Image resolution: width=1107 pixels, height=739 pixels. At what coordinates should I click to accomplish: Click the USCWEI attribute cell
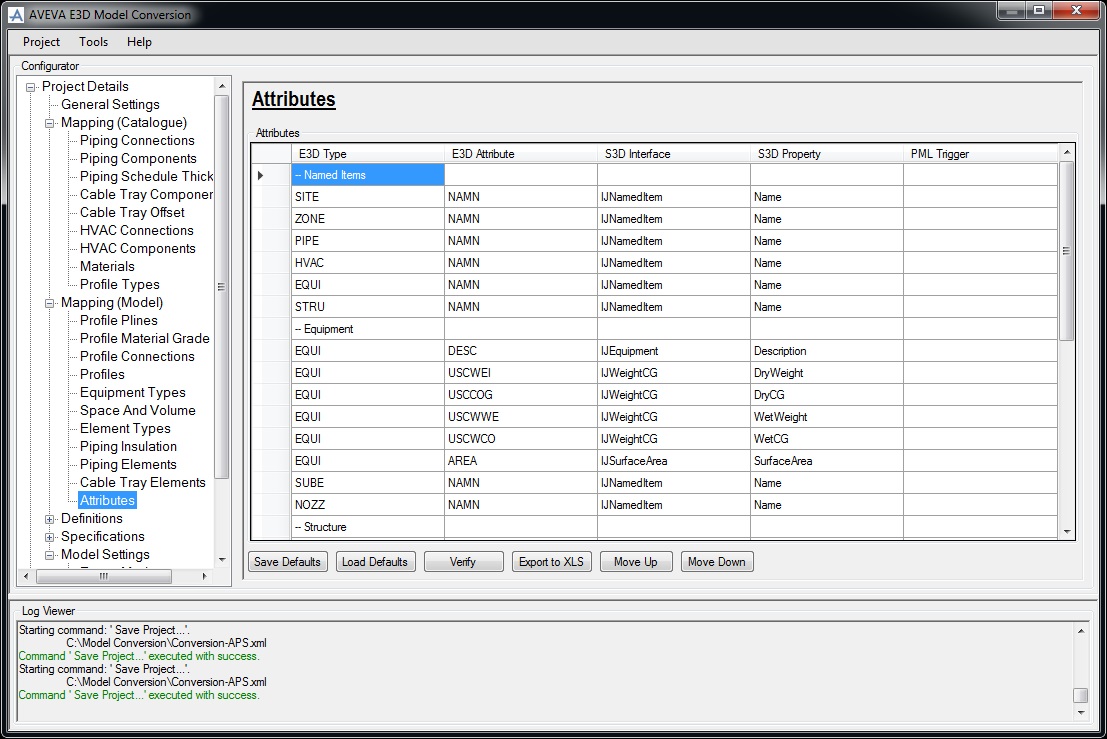pyautogui.click(x=521, y=373)
